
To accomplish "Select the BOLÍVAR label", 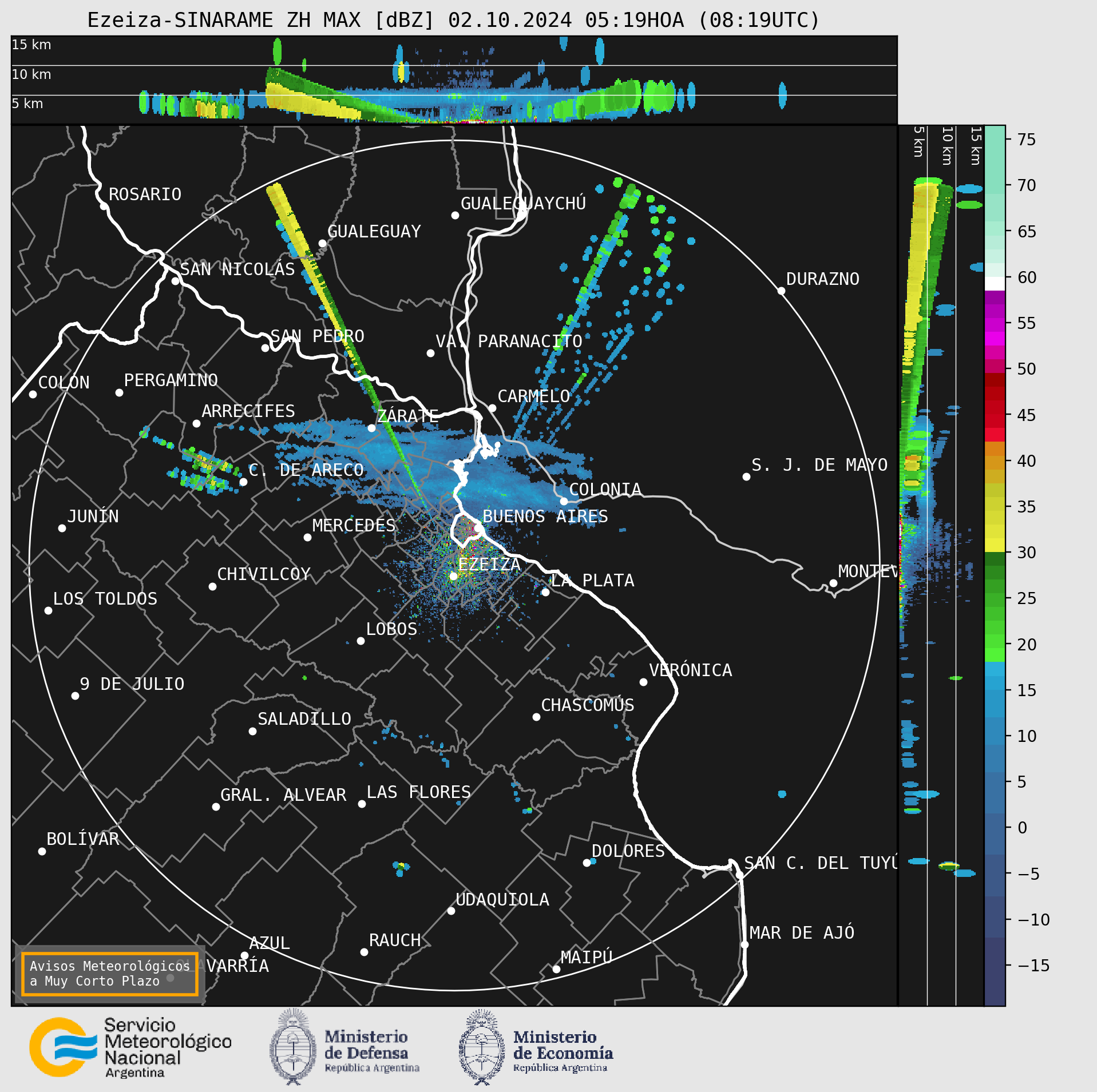I will click(x=83, y=839).
